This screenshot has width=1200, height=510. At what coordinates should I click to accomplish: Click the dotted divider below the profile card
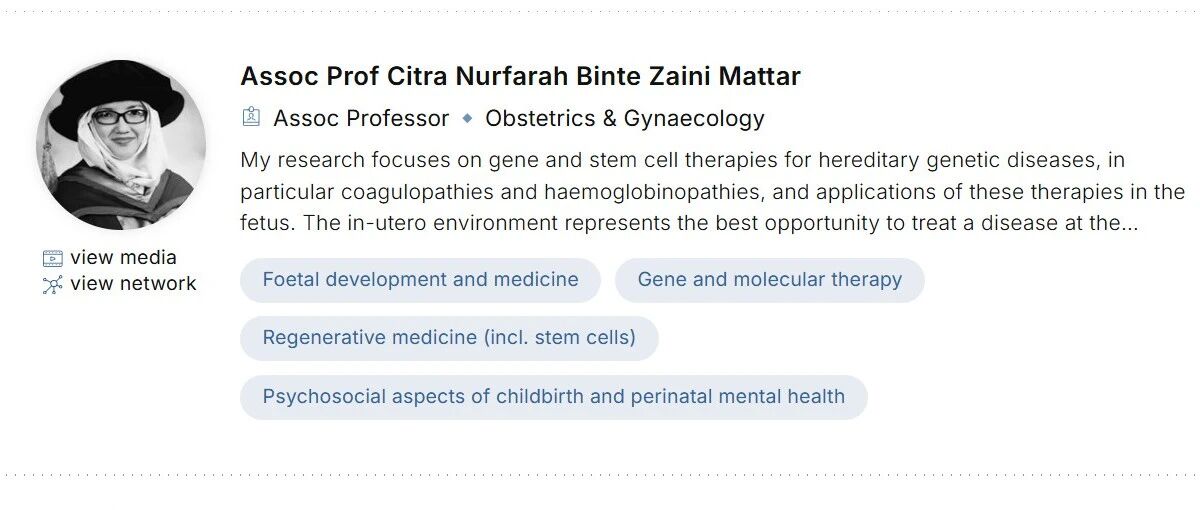click(600, 475)
